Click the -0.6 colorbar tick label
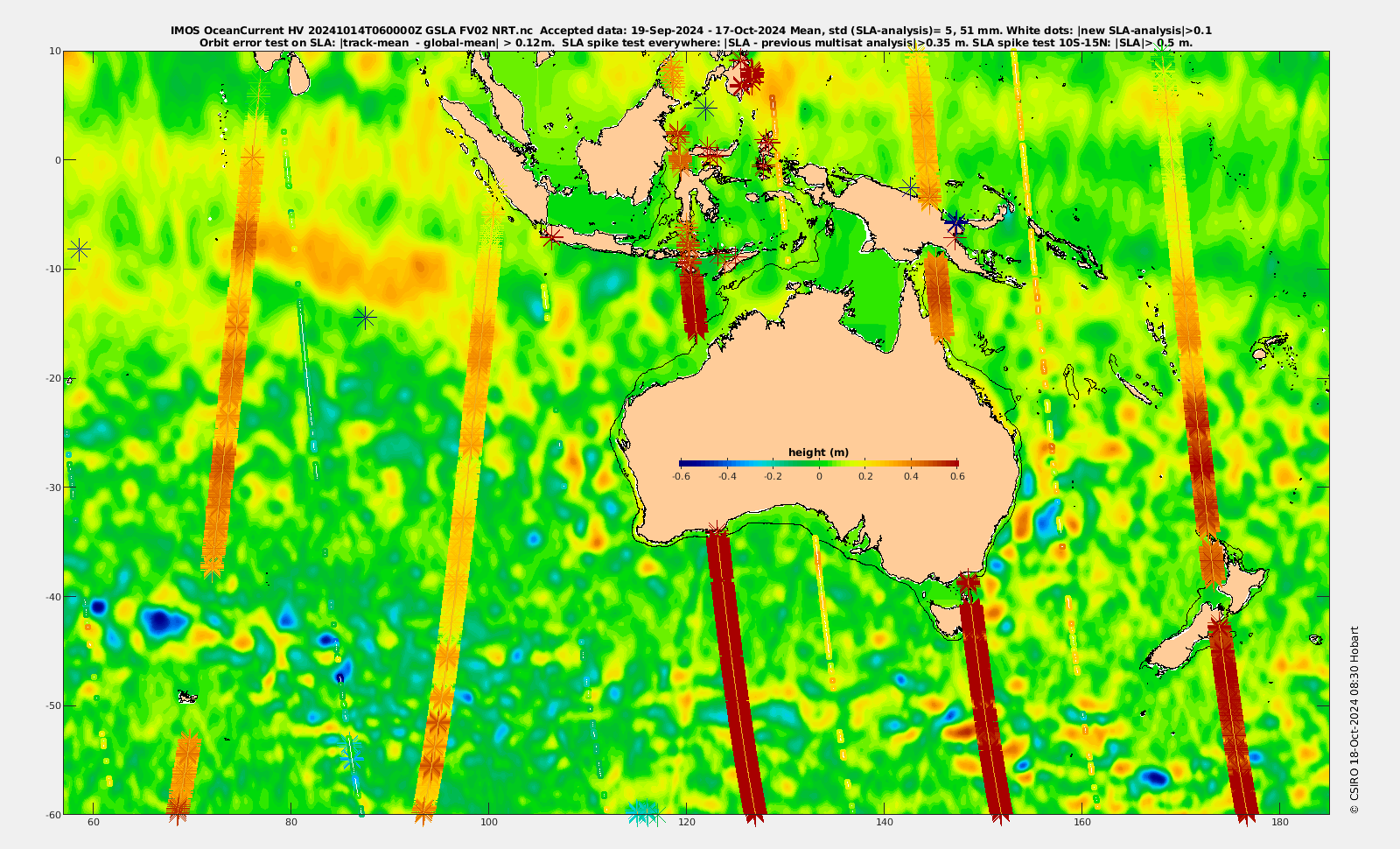This screenshot has width=1400, height=849. [x=681, y=477]
